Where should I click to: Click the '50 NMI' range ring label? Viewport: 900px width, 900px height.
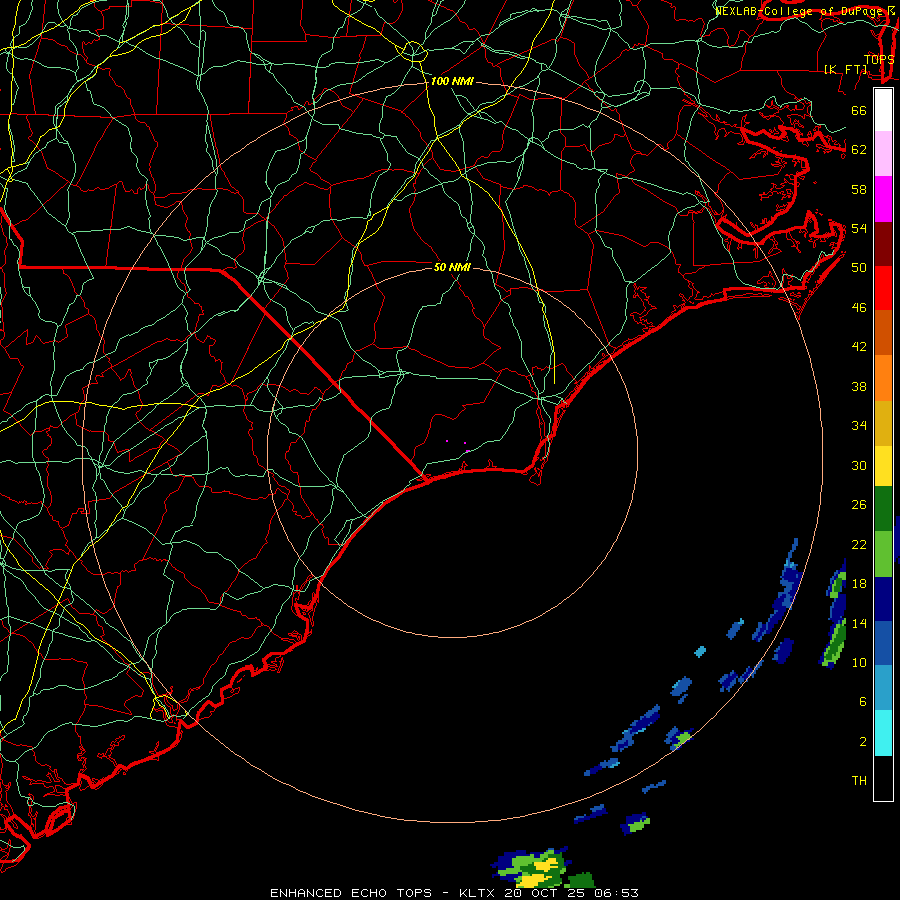[452, 267]
